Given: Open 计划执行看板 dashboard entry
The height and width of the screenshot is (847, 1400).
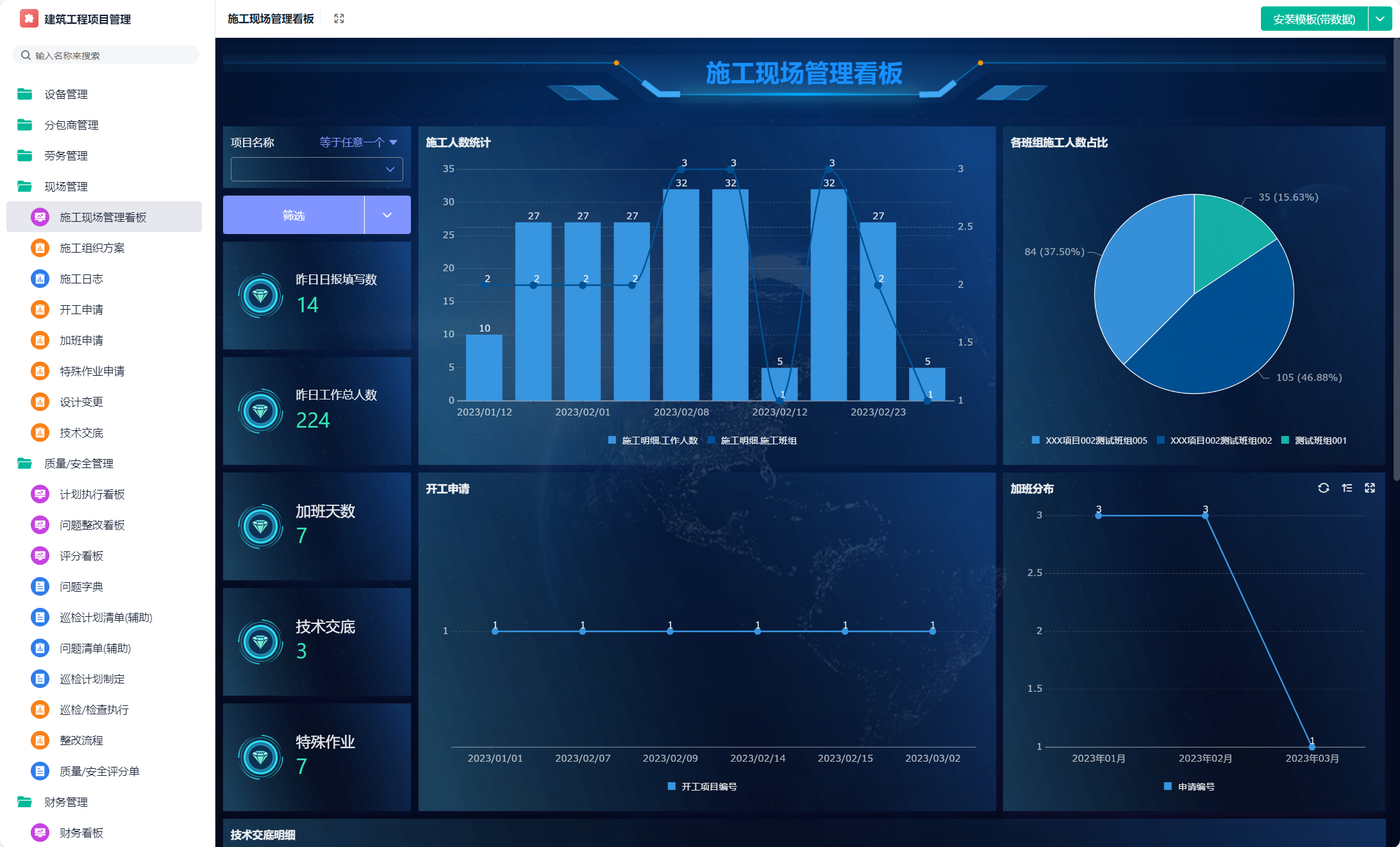Looking at the screenshot, I should coord(92,494).
